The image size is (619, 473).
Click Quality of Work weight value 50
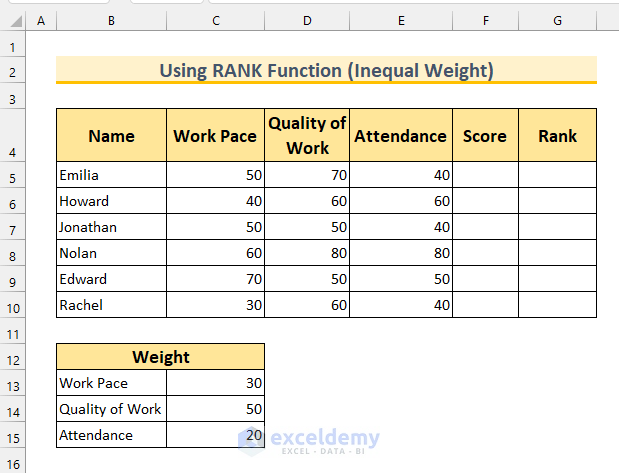coord(215,409)
